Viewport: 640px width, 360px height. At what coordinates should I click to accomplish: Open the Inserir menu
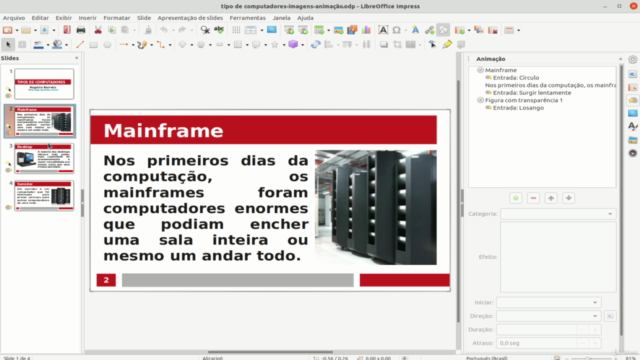(87, 18)
